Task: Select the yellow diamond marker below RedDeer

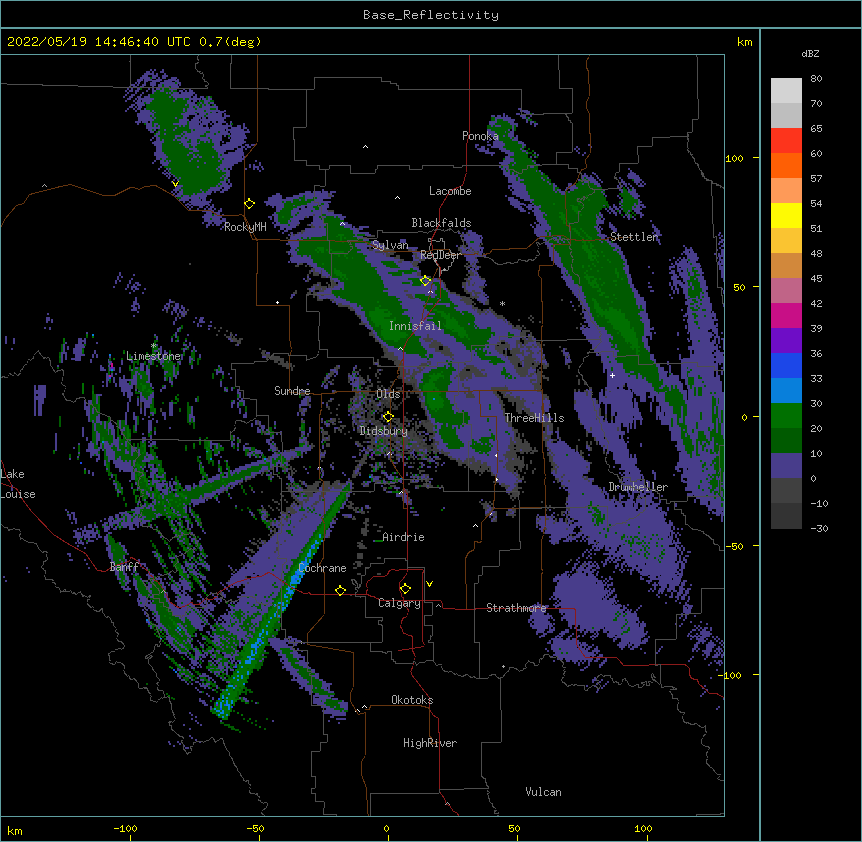Action: pos(426,281)
